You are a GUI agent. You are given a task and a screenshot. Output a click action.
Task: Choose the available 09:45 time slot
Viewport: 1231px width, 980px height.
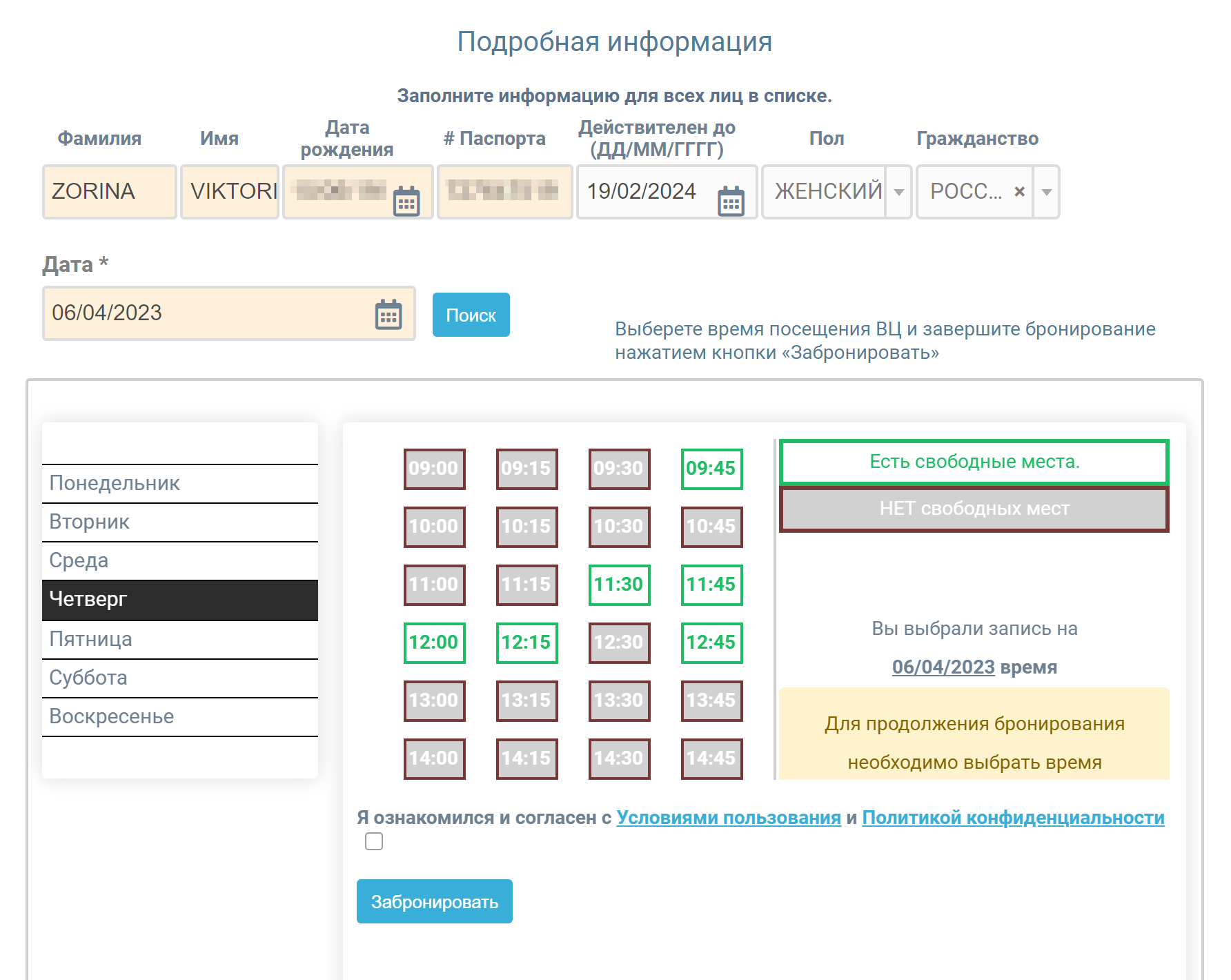point(711,469)
